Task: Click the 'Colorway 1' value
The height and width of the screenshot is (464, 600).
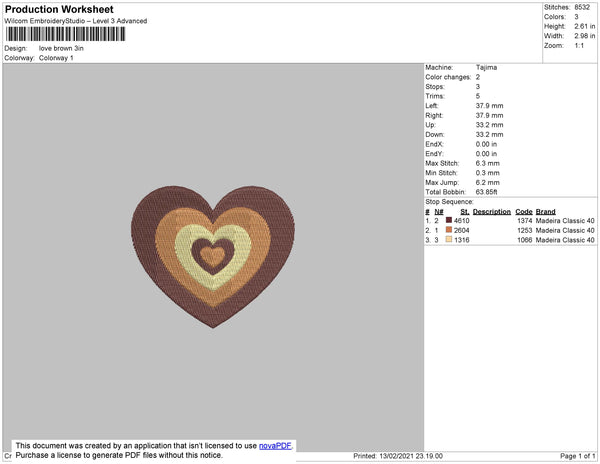Action: tap(56, 58)
